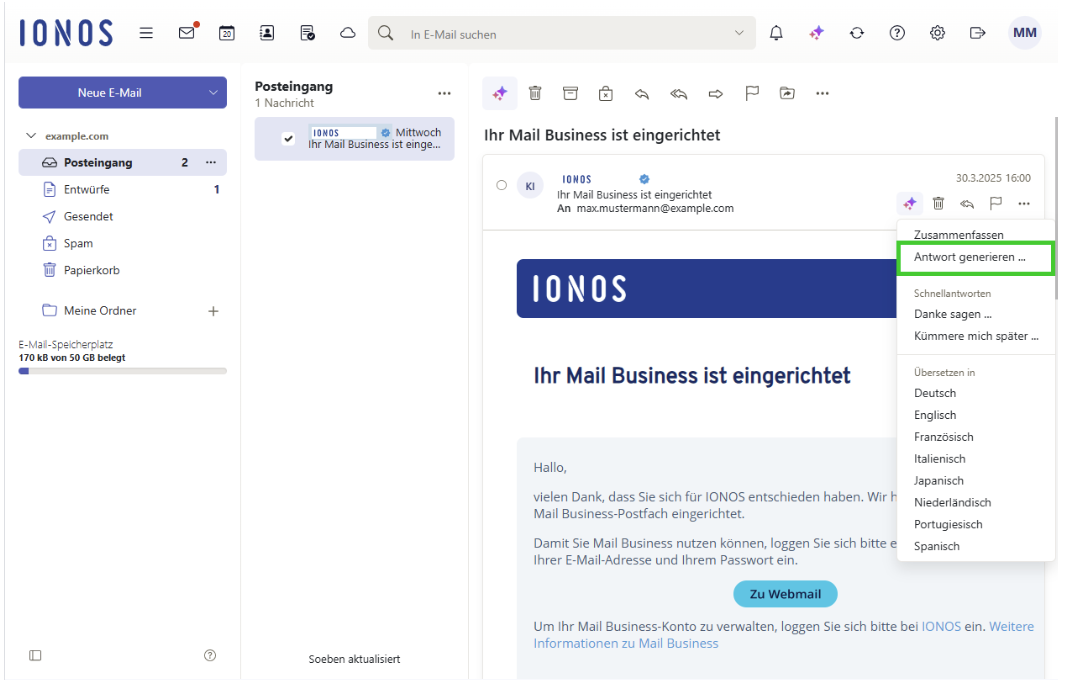Select the round checkbox beside KI avatar
Screen dimensions: 1070x688
[502, 185]
